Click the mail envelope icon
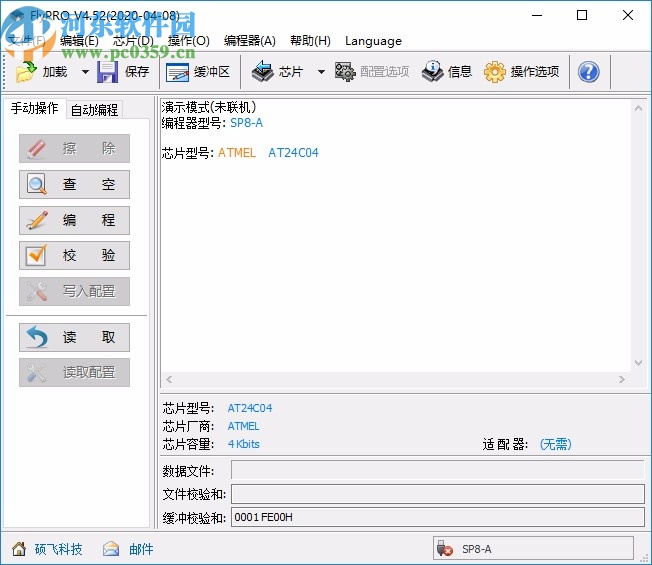The height and width of the screenshot is (565, 652). point(111,549)
